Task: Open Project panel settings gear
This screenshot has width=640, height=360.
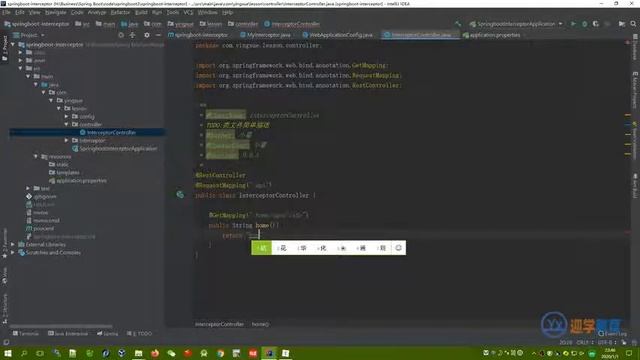Action: [147, 36]
